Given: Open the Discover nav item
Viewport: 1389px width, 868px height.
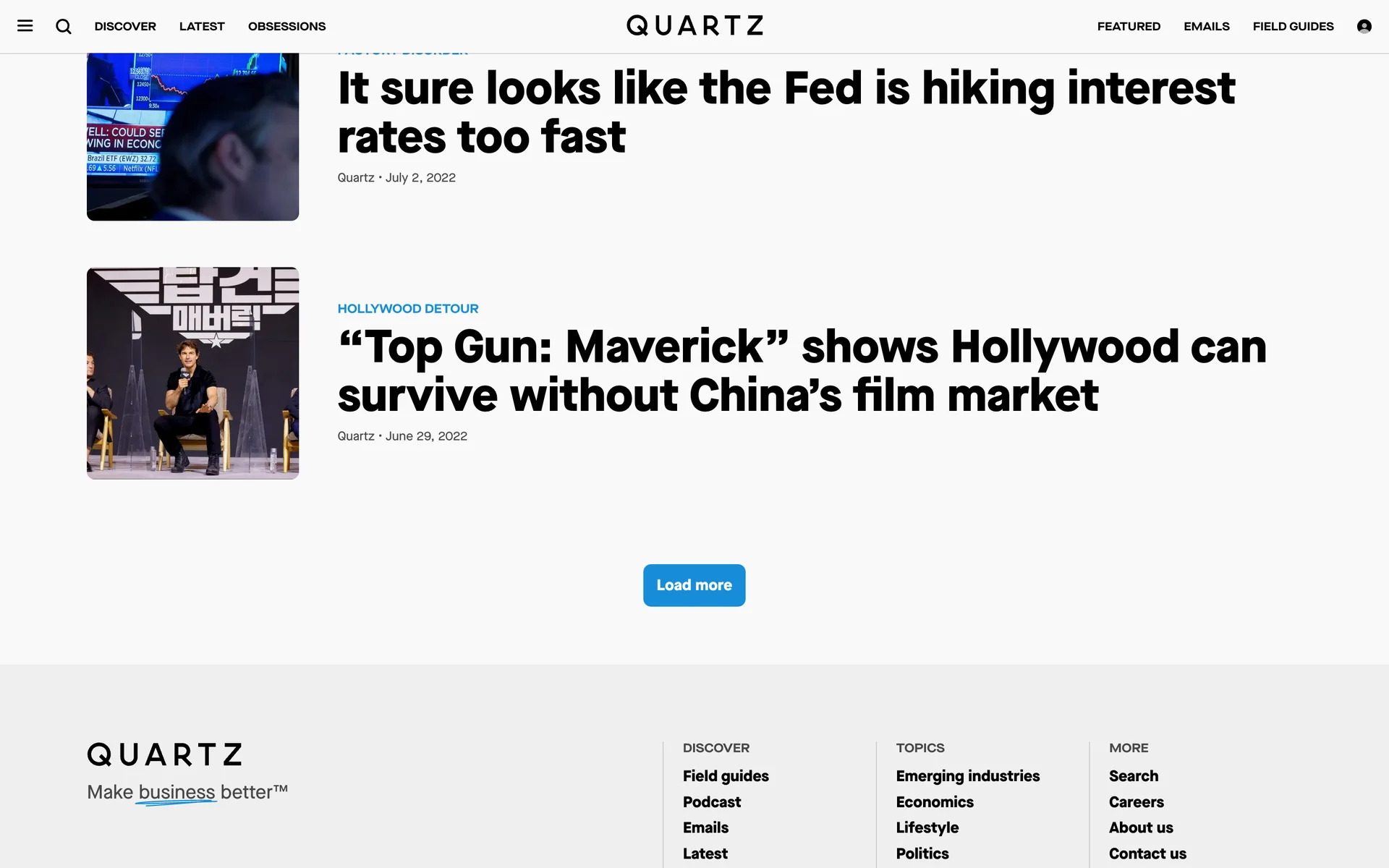Looking at the screenshot, I should (x=125, y=26).
